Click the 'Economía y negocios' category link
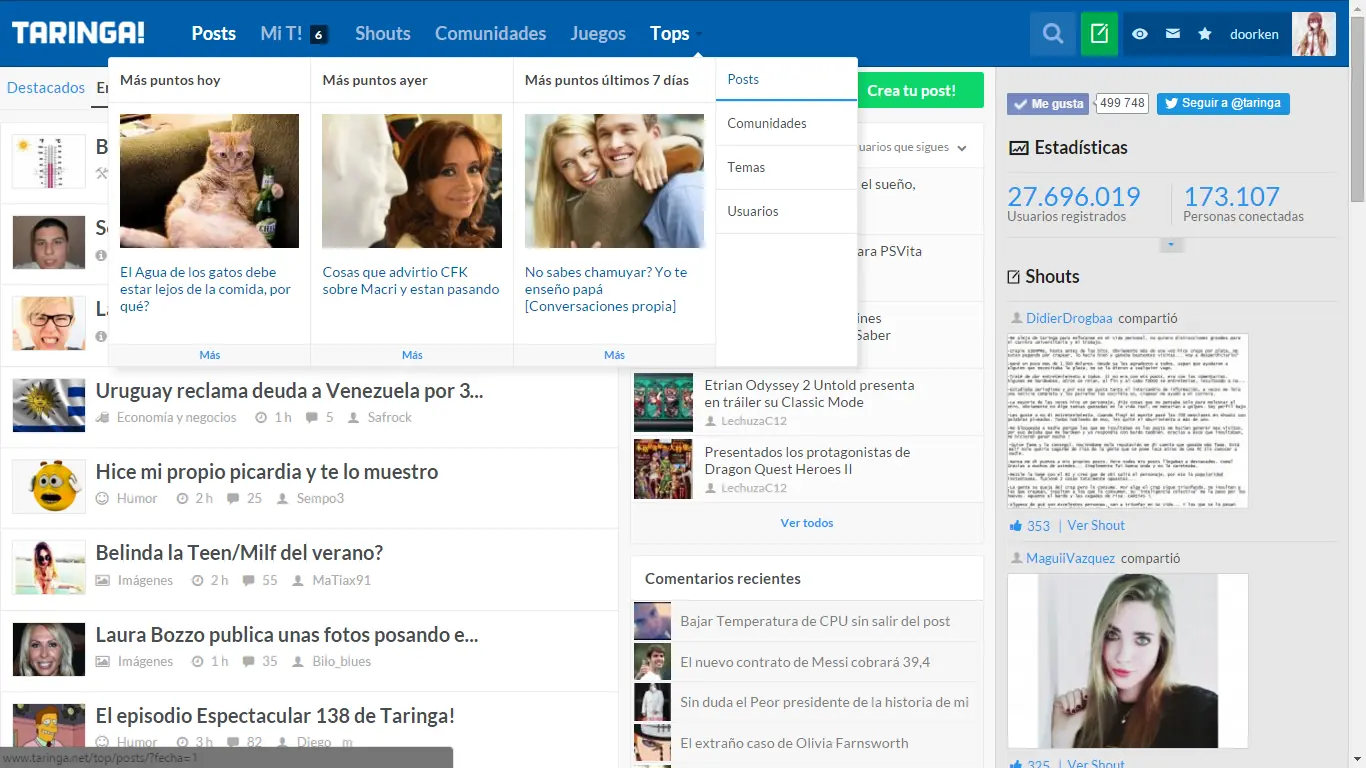1366x768 pixels. (x=176, y=417)
